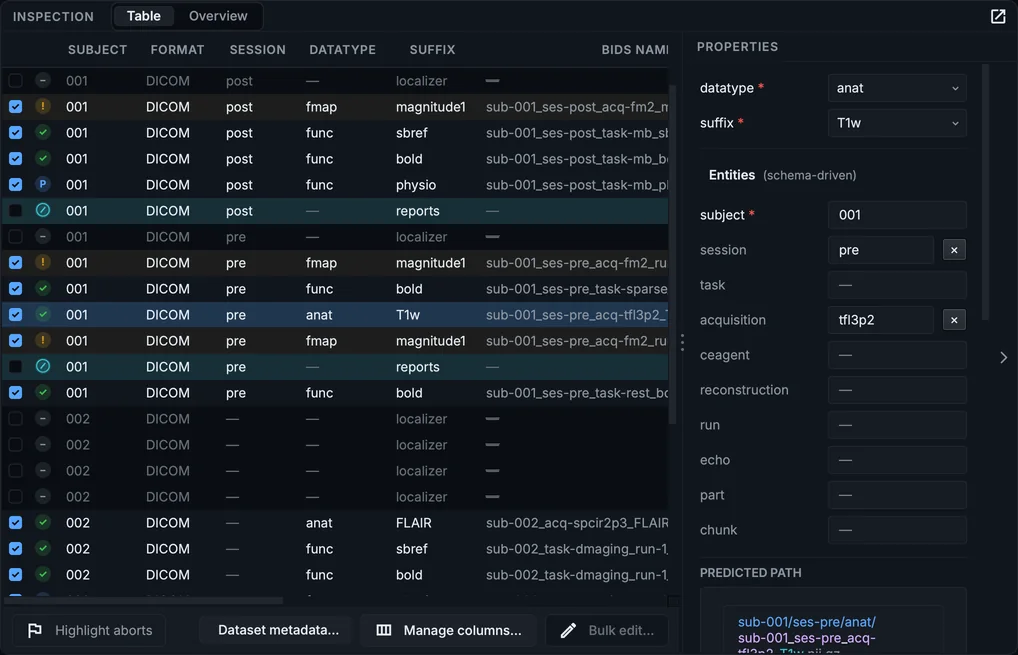
Task: Click the blue P status icon on the physio row
Action: [x=43, y=184]
